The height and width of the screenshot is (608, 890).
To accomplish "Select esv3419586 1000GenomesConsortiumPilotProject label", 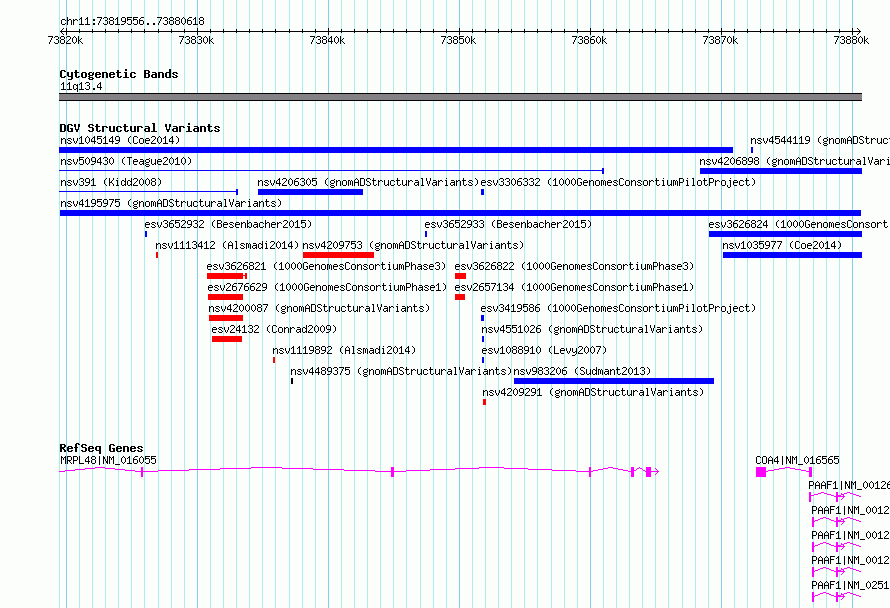I will pos(619,308).
